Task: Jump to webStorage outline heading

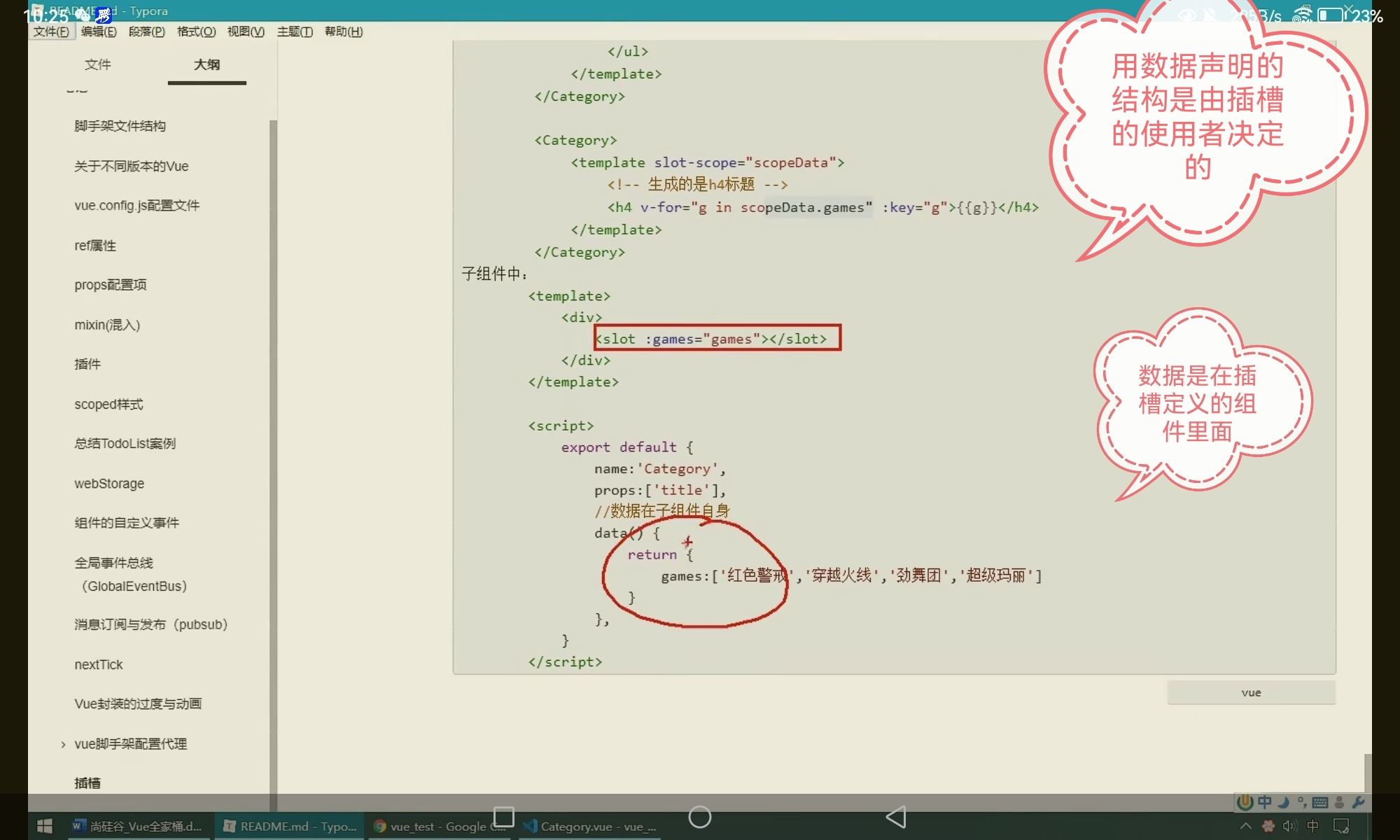Action: (x=109, y=484)
